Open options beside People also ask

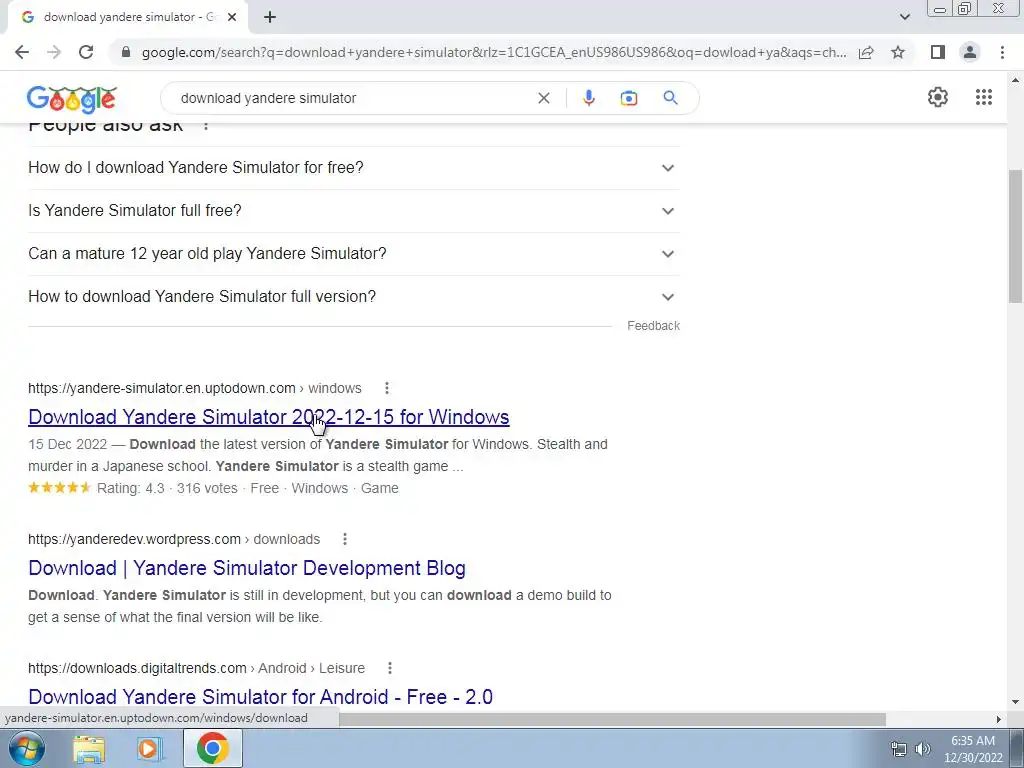tap(206, 126)
